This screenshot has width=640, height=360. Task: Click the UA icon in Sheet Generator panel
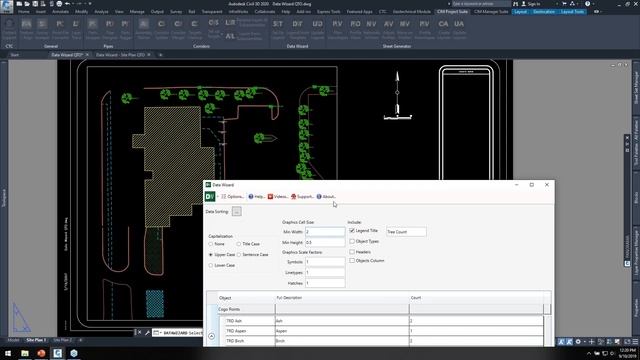point(459,24)
